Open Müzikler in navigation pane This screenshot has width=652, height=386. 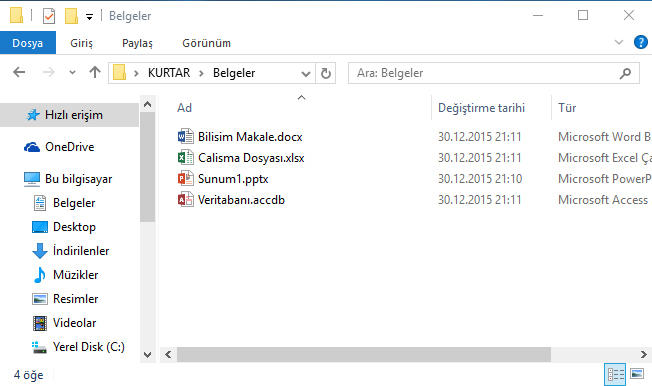(x=75, y=275)
